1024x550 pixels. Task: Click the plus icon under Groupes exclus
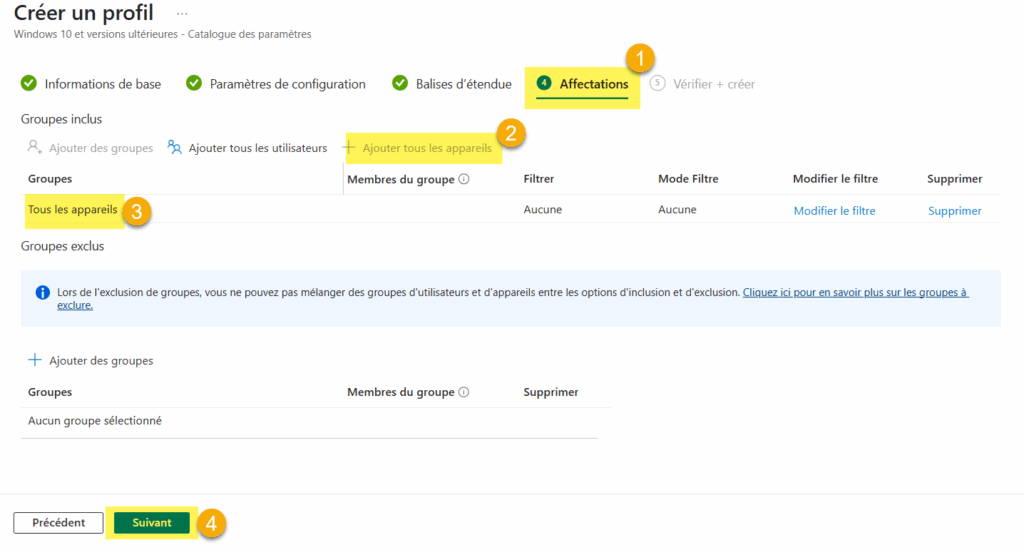[x=35, y=360]
